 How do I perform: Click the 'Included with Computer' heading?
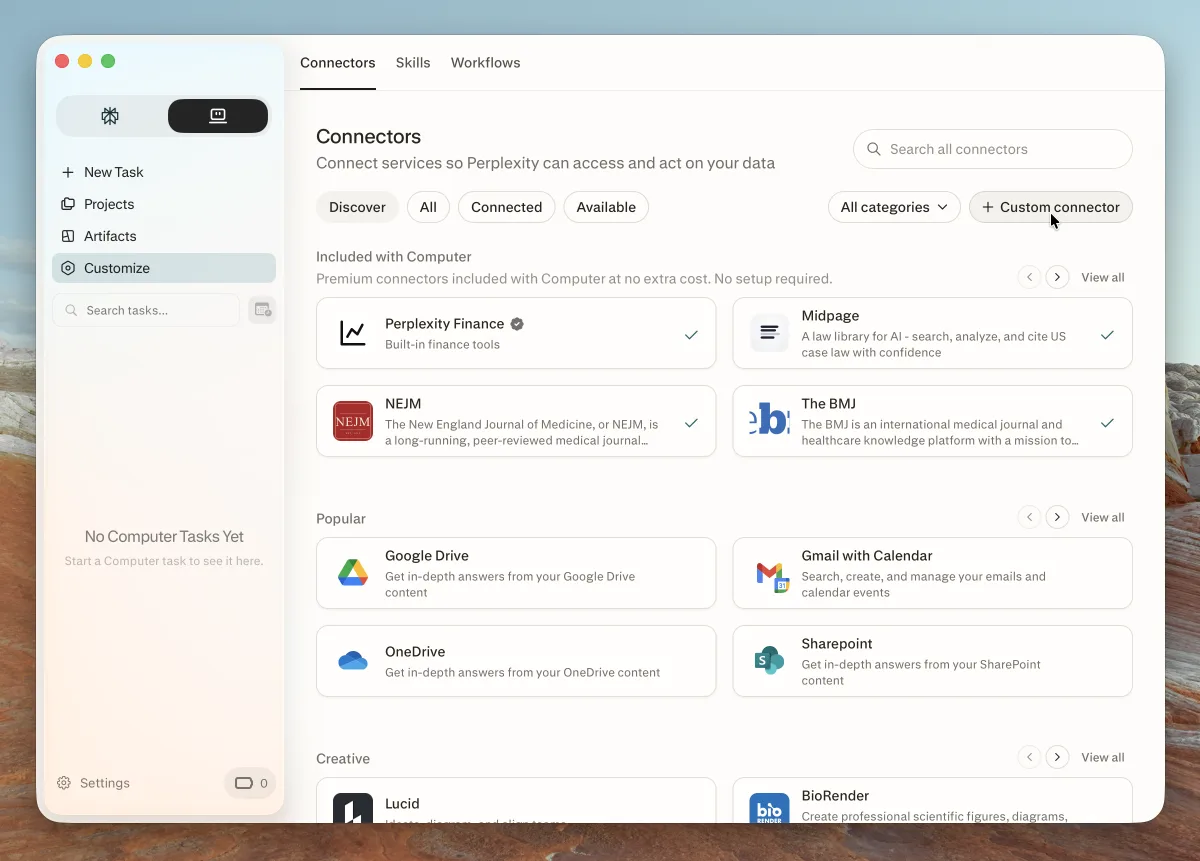394,257
